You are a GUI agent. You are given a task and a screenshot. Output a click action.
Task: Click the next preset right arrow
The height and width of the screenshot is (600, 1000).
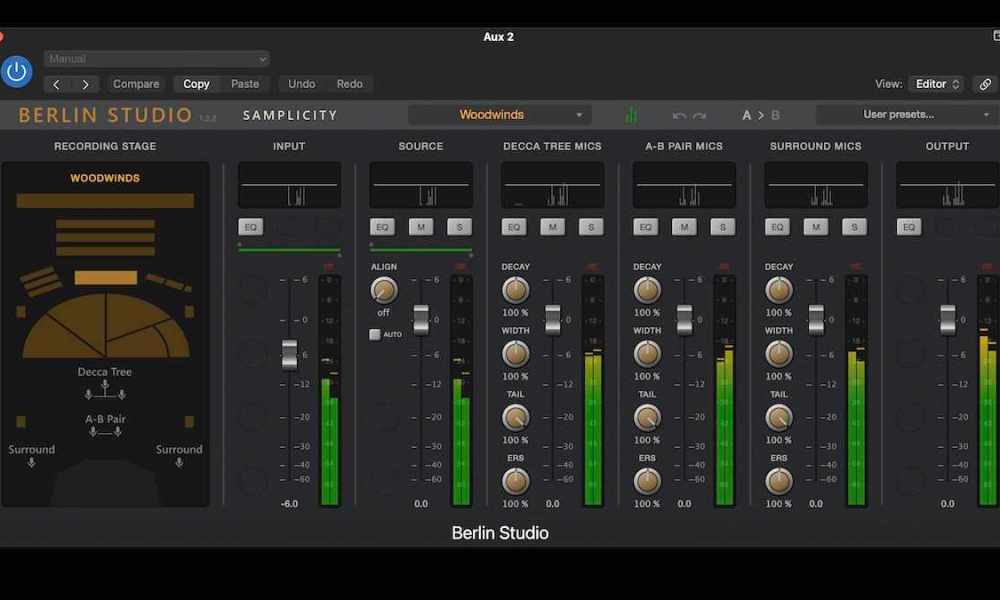pos(86,85)
